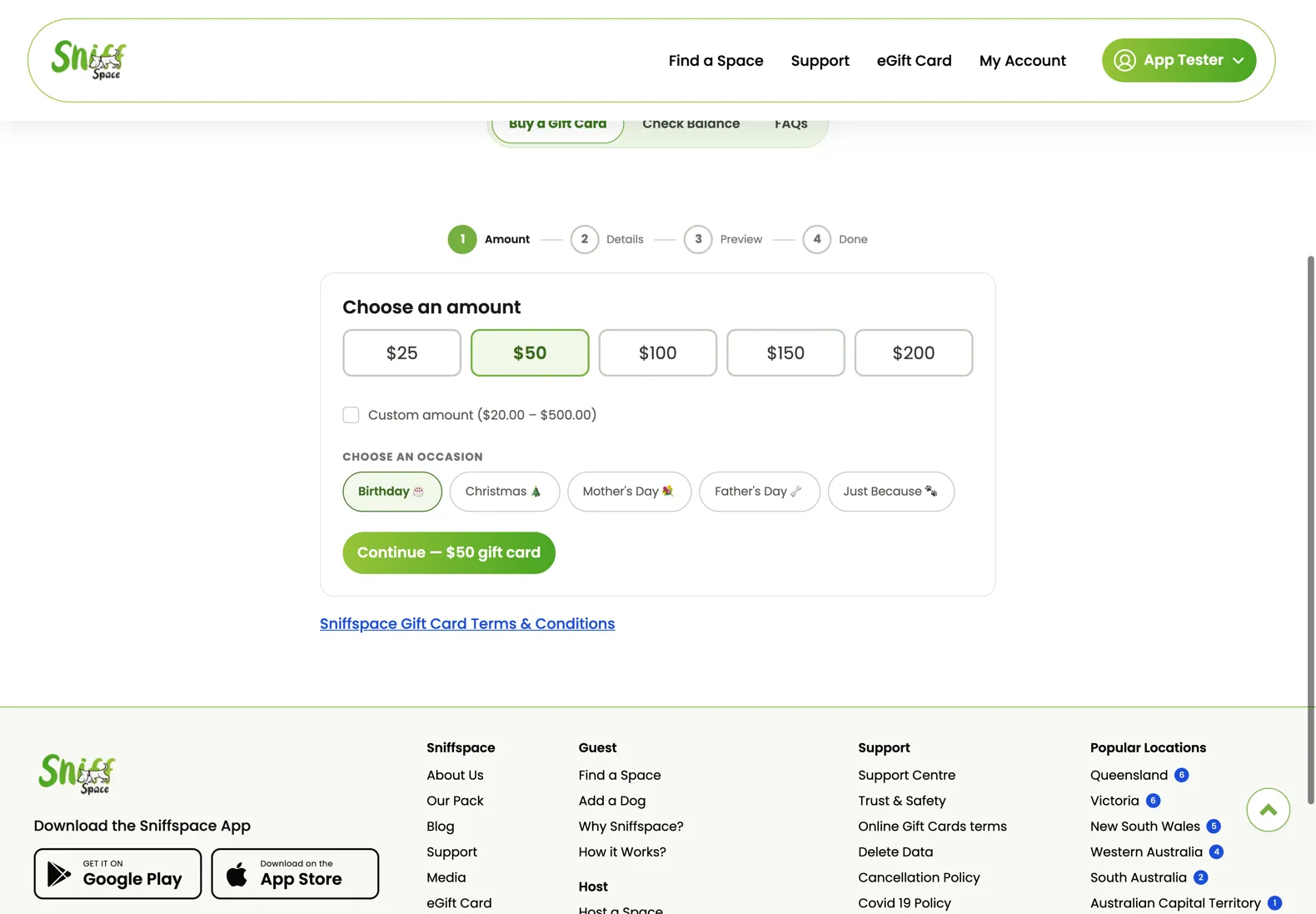Open the Our Pack footer link
Viewport: 1316px width, 914px height.
coord(455,801)
